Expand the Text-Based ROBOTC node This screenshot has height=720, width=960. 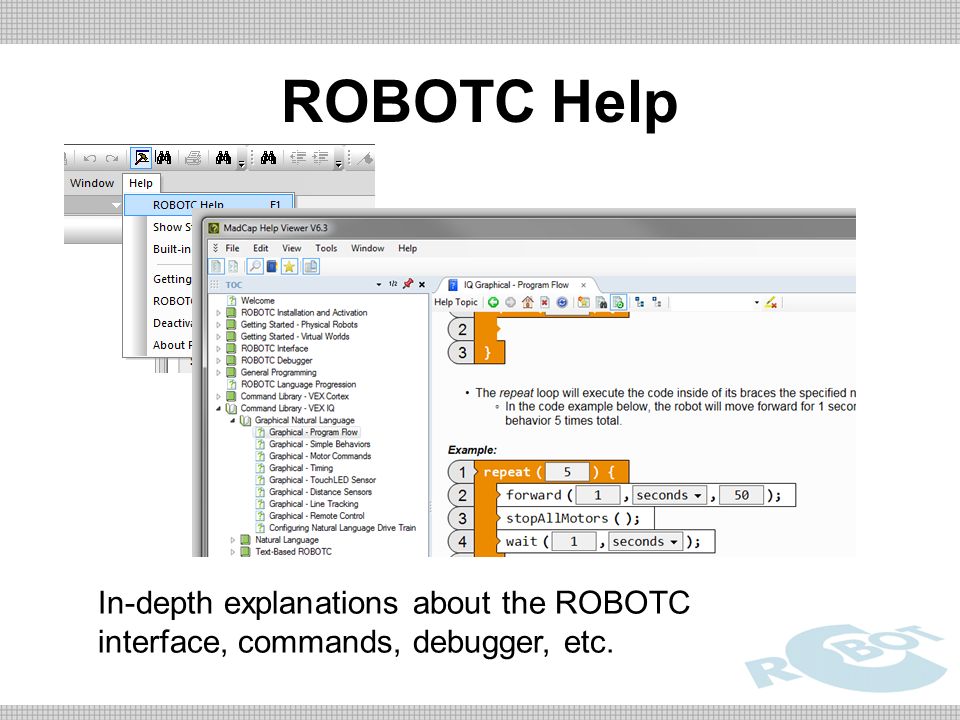pyautogui.click(x=233, y=552)
